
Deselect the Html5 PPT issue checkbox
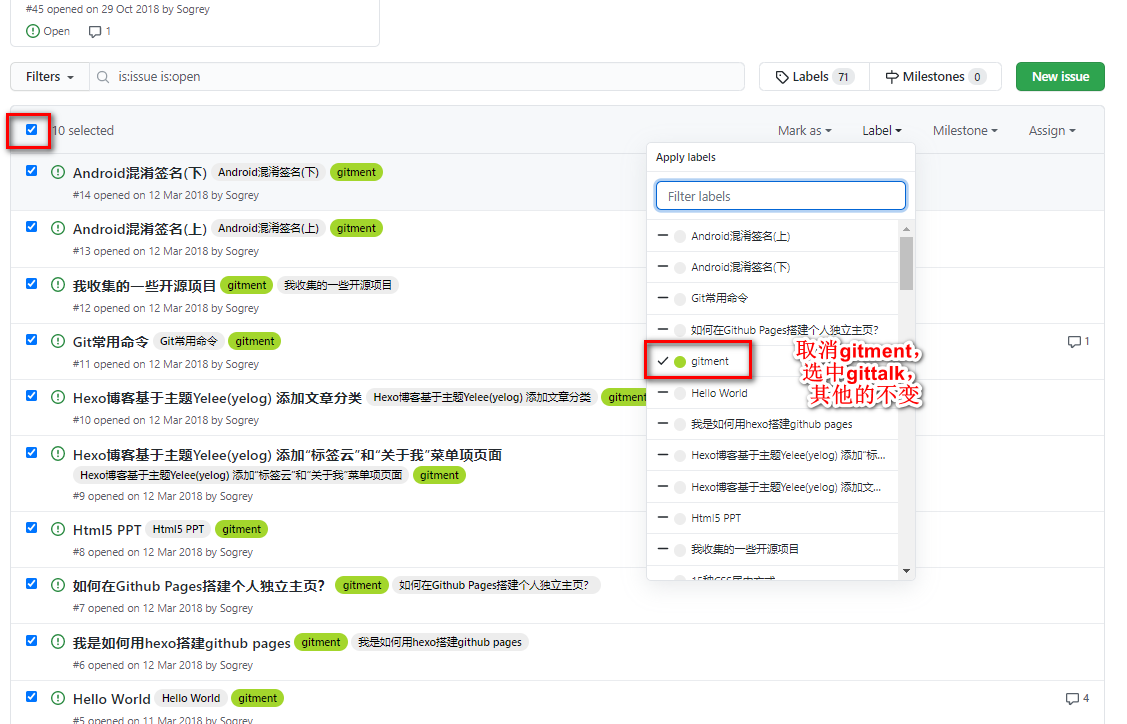[32, 528]
